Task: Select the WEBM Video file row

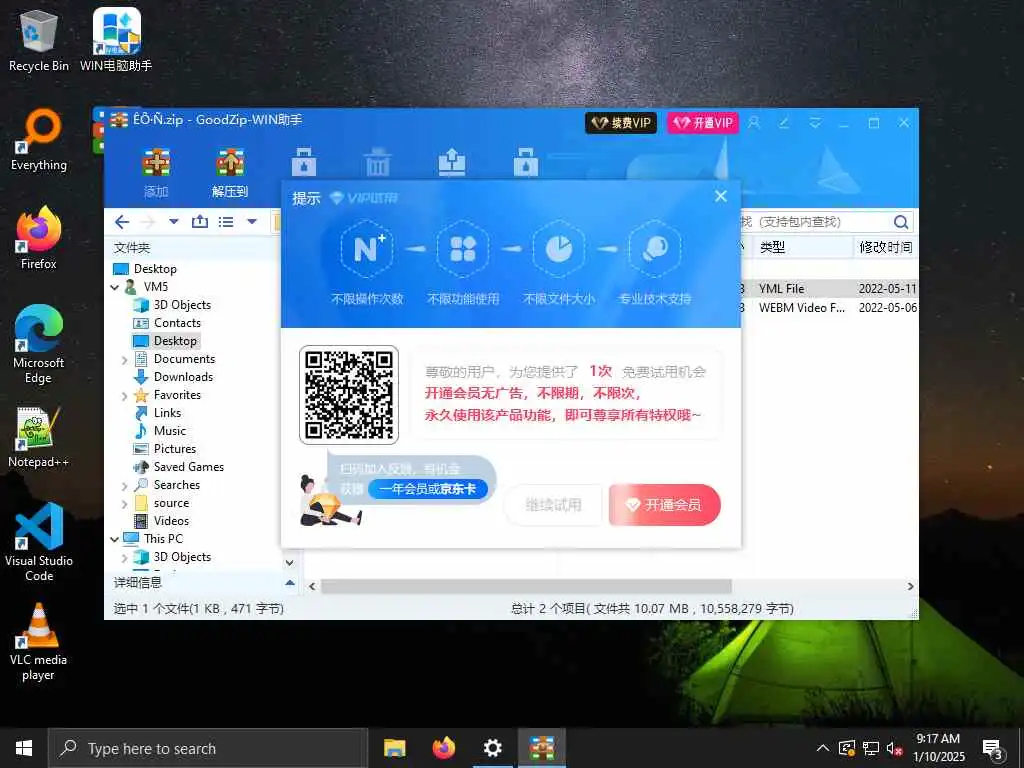Action: [829, 308]
